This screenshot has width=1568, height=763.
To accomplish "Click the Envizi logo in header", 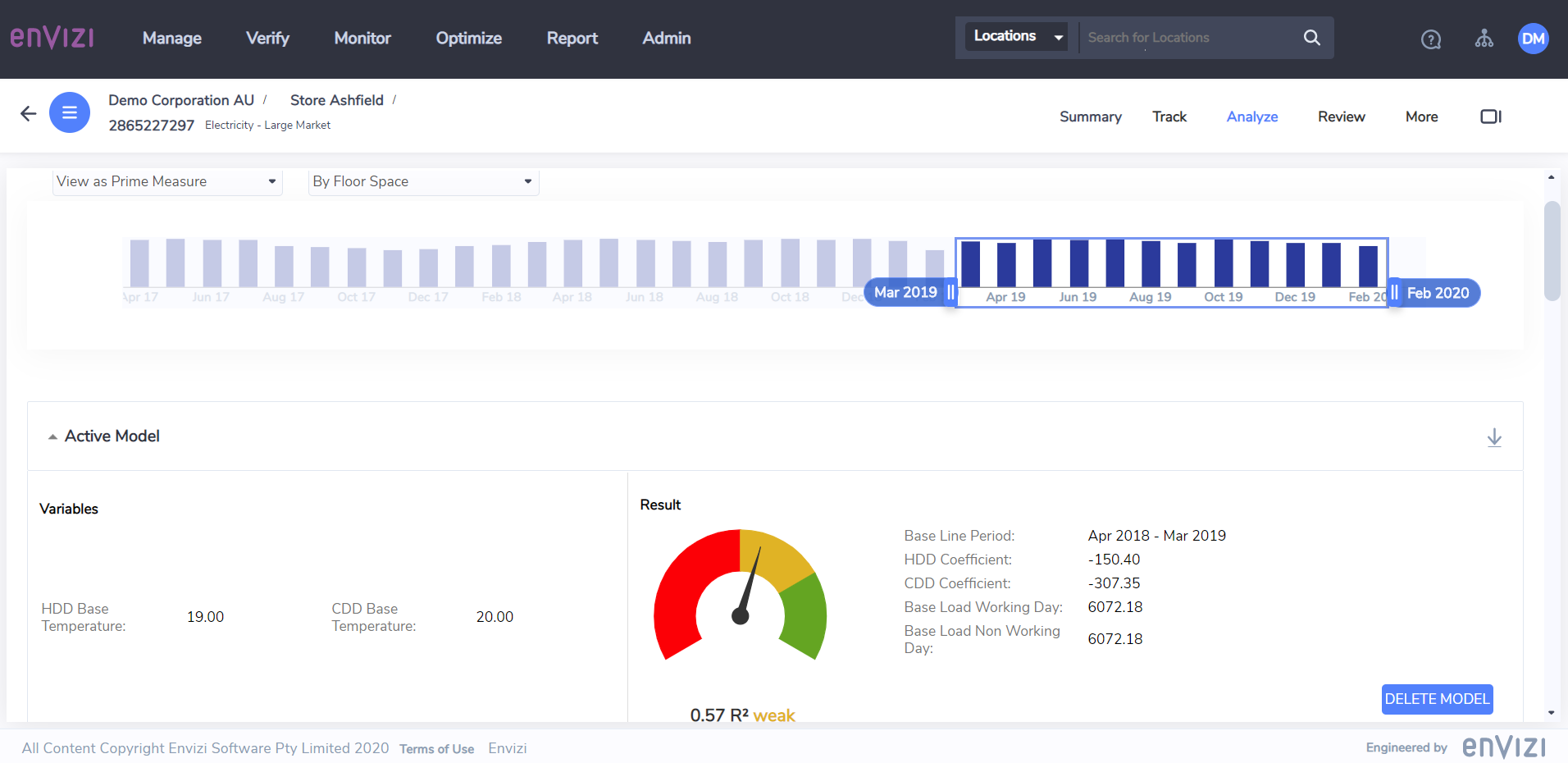I will tap(52, 38).
